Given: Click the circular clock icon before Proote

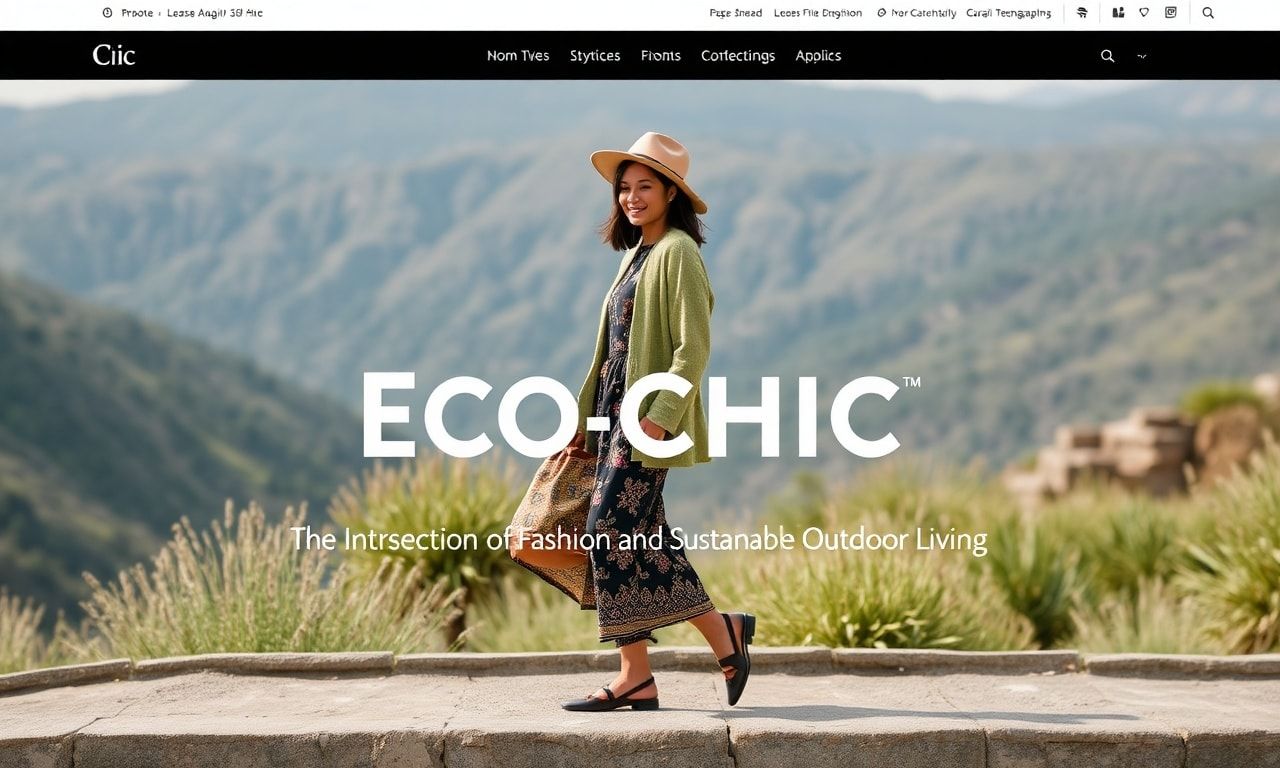Looking at the screenshot, I should [107, 13].
